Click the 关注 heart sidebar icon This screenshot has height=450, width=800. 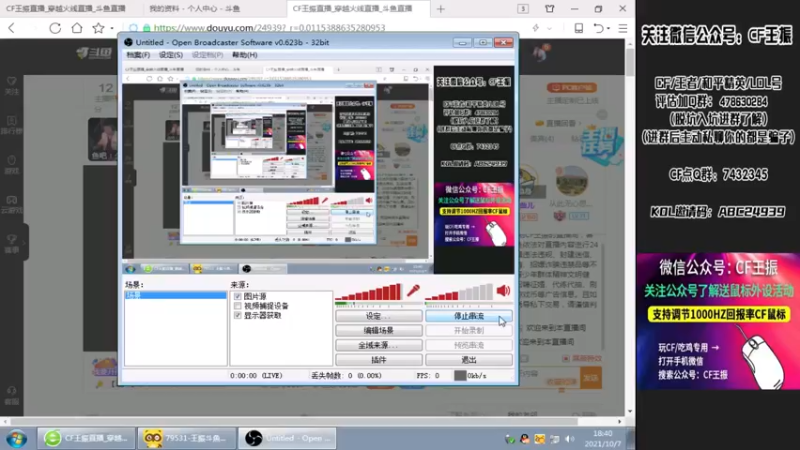[12, 85]
